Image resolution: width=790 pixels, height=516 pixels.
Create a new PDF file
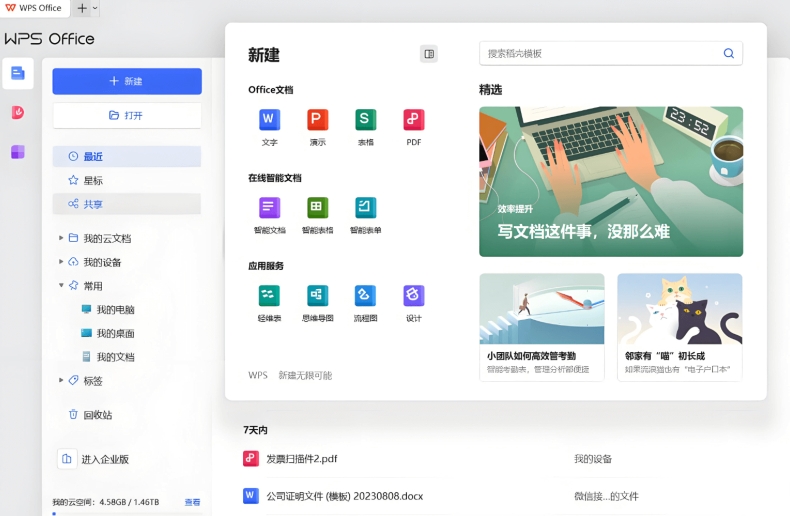pos(414,120)
